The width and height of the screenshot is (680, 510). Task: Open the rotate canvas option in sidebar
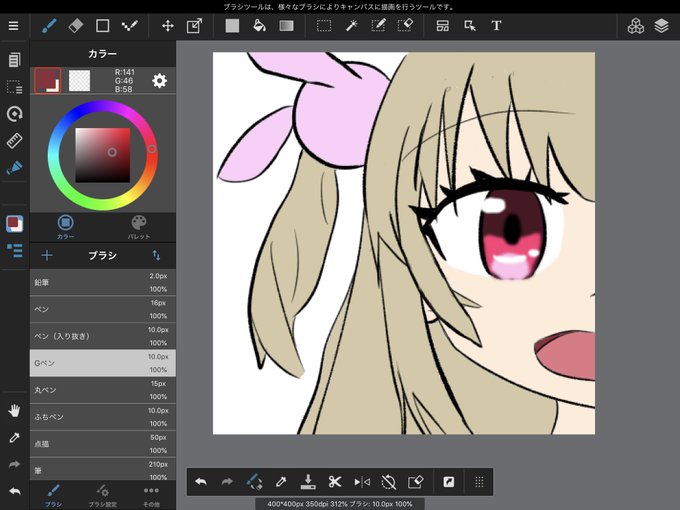click(x=15, y=114)
